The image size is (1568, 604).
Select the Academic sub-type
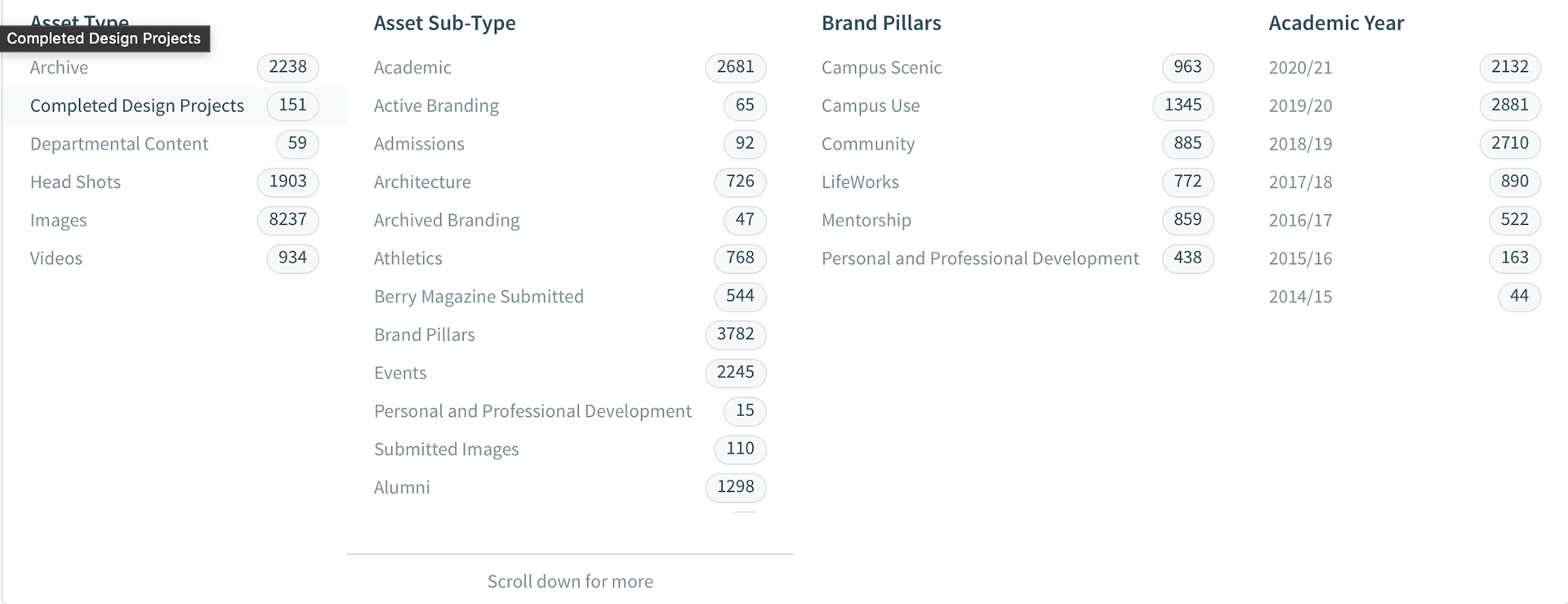(570, 68)
